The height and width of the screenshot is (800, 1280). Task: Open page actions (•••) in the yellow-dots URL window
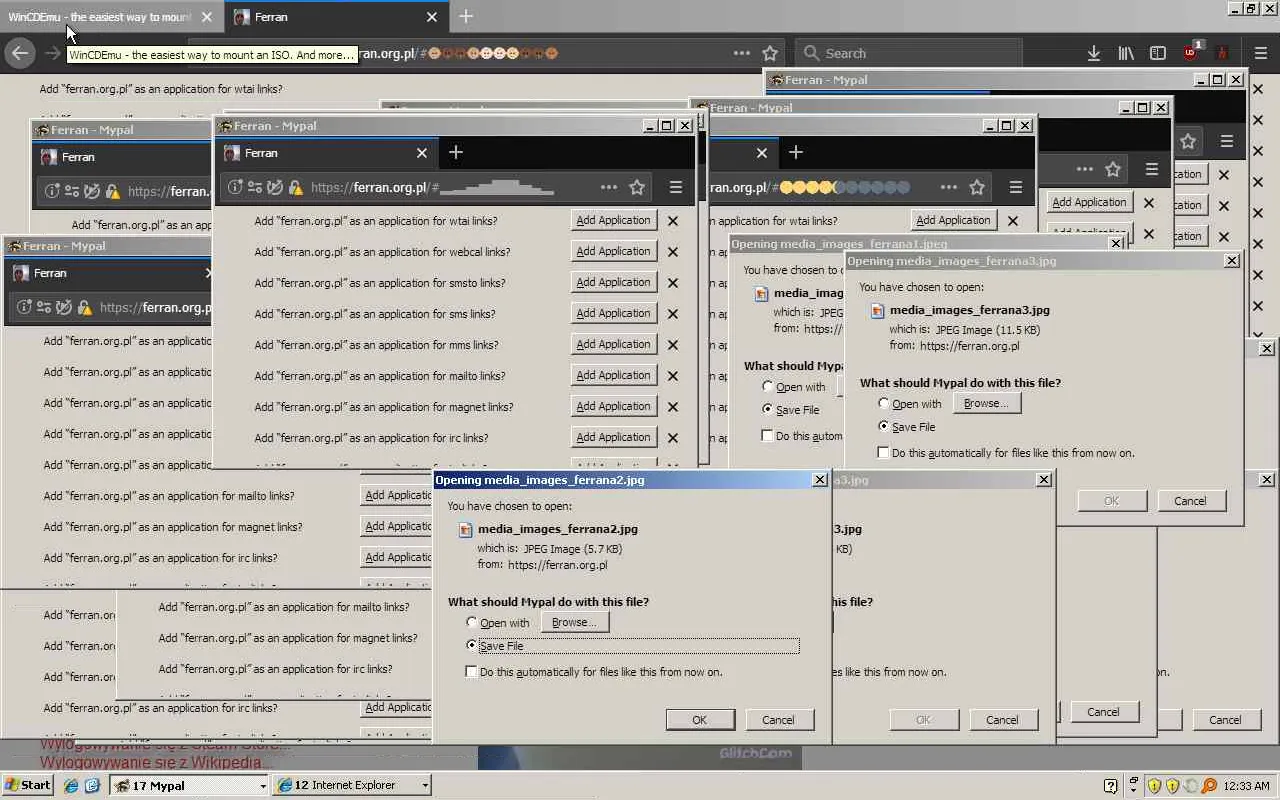click(x=948, y=187)
